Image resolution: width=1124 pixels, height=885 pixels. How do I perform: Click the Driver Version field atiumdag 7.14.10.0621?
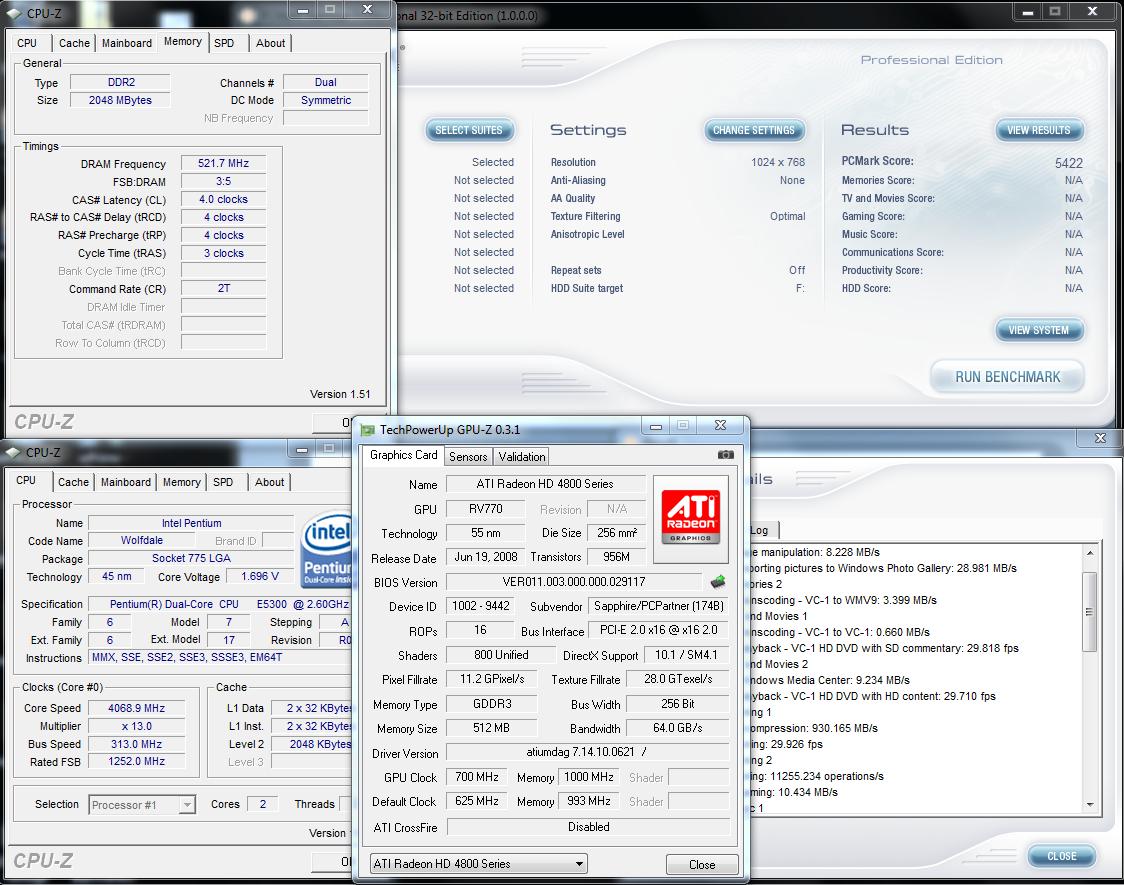coord(587,752)
